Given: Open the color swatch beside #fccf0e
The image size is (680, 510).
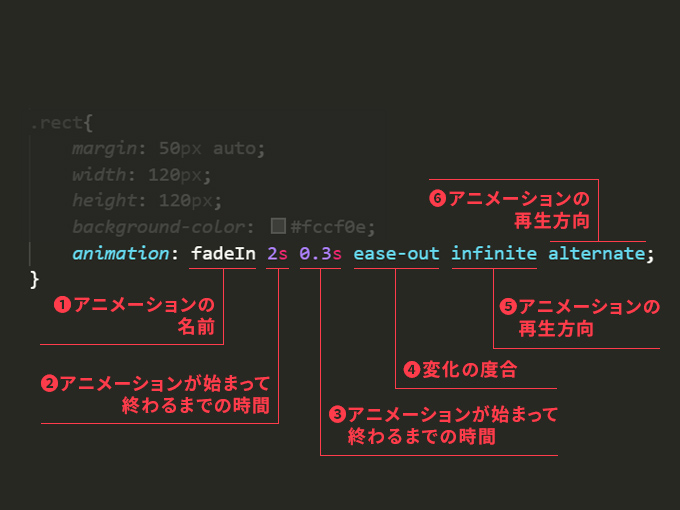Looking at the screenshot, I should coord(279,226).
